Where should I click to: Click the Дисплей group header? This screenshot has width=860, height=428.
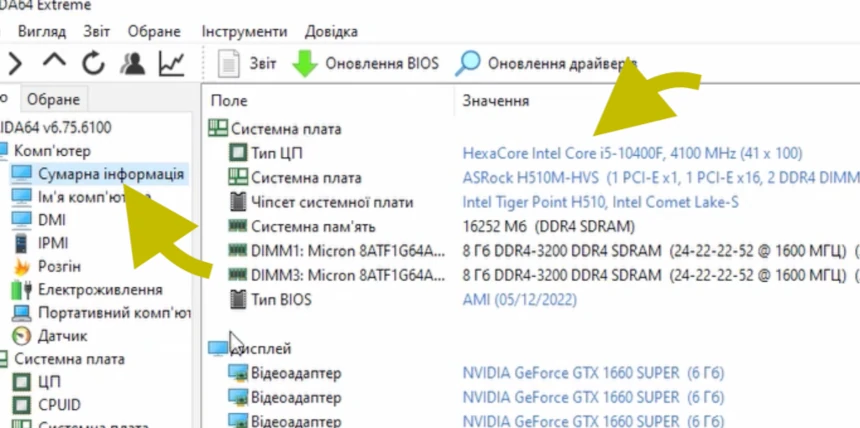[261, 348]
